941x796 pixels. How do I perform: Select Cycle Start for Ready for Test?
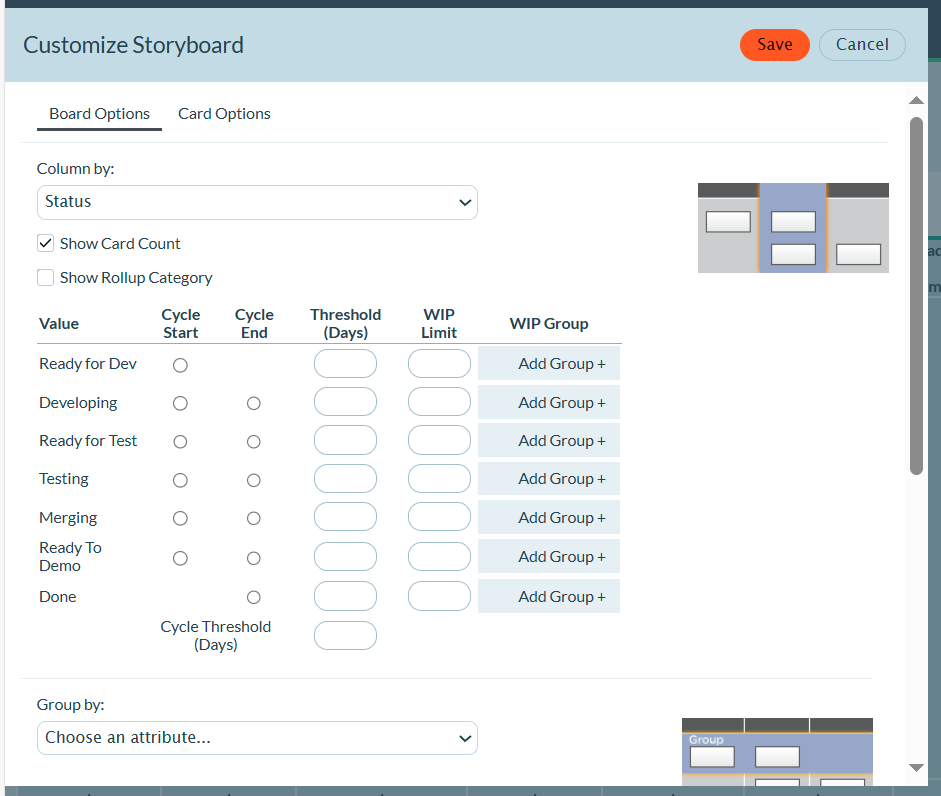click(x=180, y=442)
